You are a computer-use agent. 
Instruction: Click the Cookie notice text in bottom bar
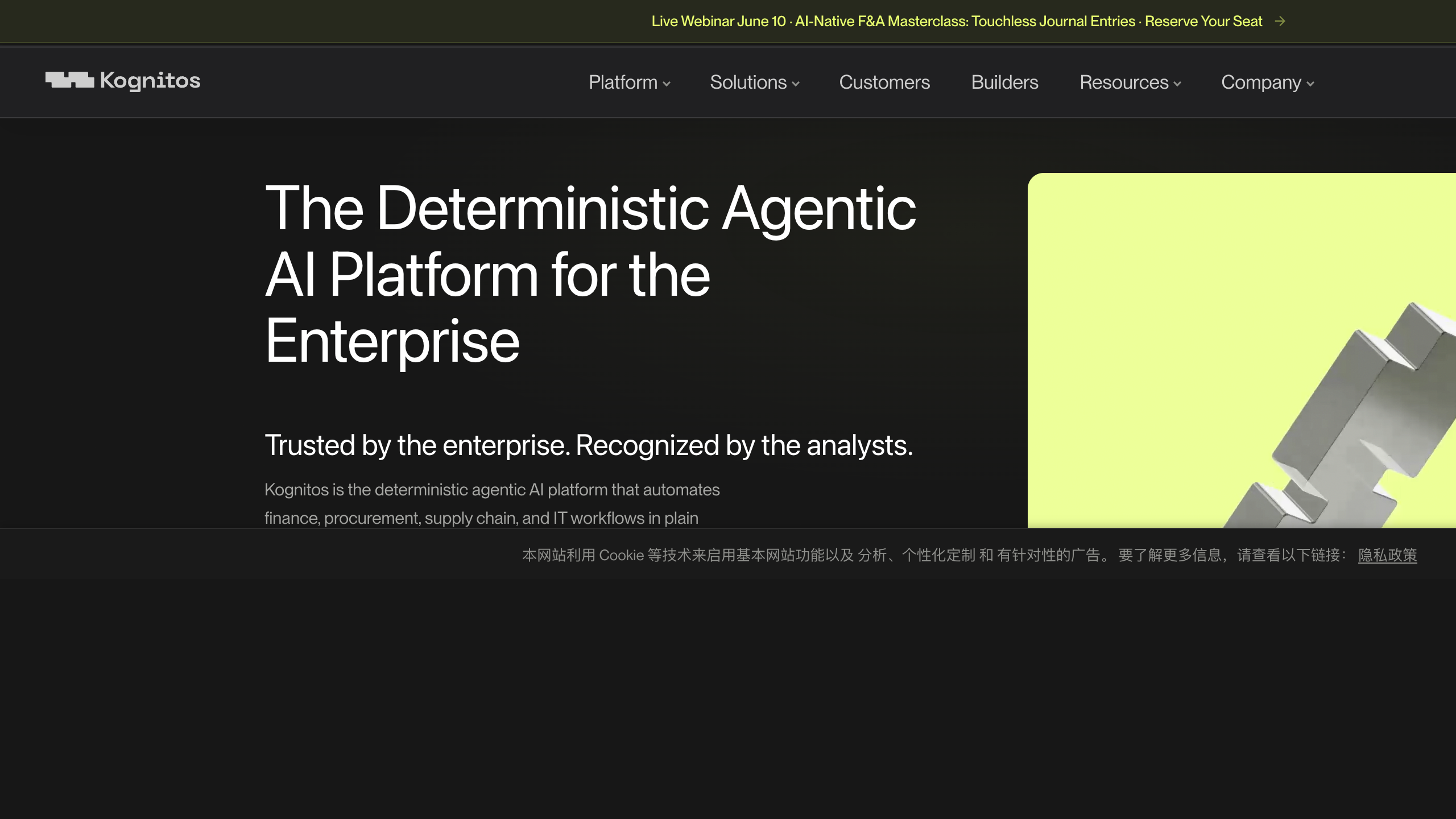click(x=934, y=555)
